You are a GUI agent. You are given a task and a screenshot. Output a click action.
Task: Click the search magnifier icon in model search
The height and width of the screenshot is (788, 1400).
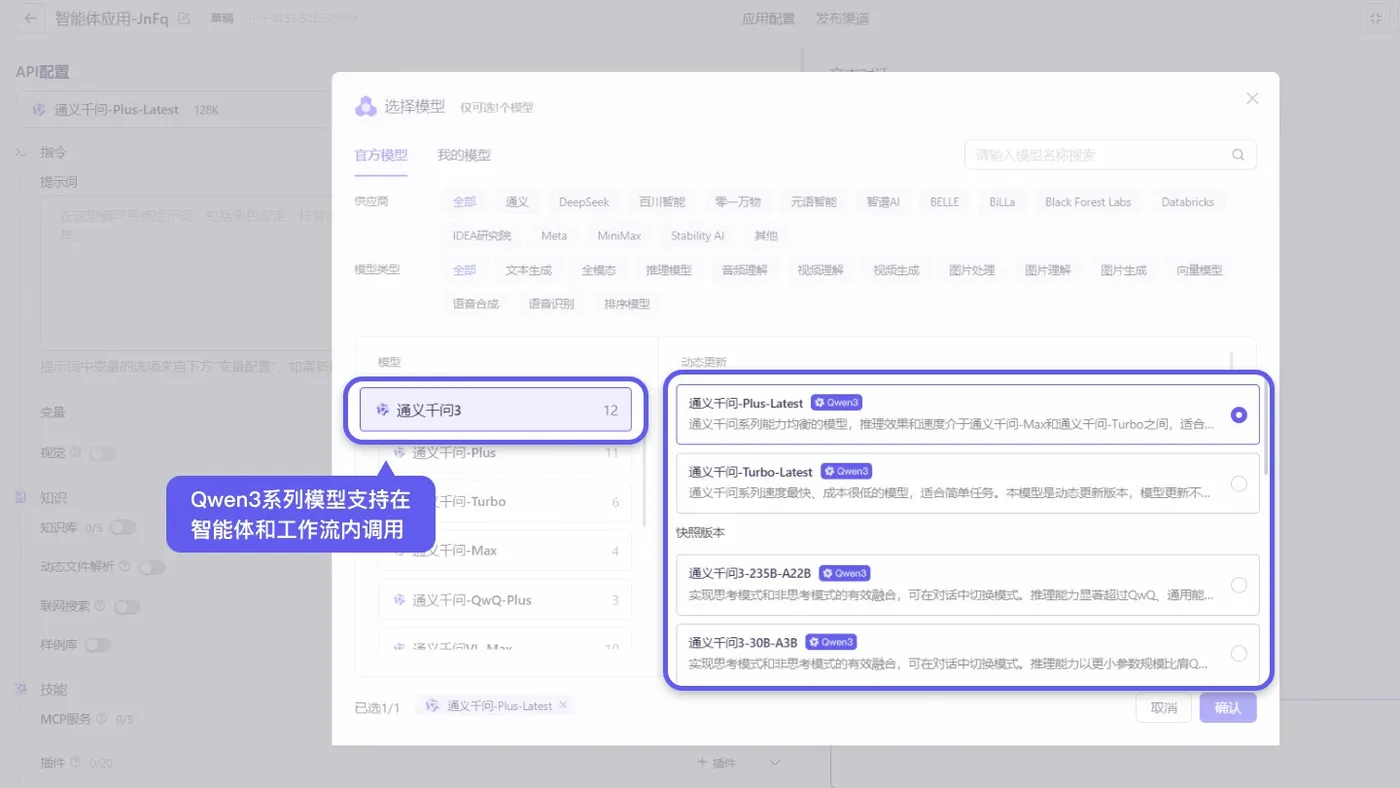pos(1238,155)
